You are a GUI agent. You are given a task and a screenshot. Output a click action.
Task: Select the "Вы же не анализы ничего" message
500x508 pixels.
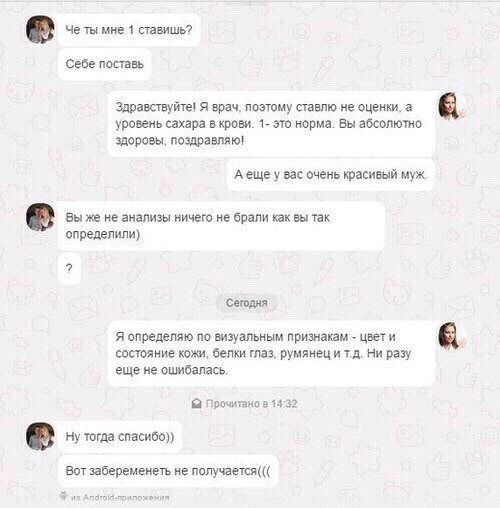(x=222, y=226)
